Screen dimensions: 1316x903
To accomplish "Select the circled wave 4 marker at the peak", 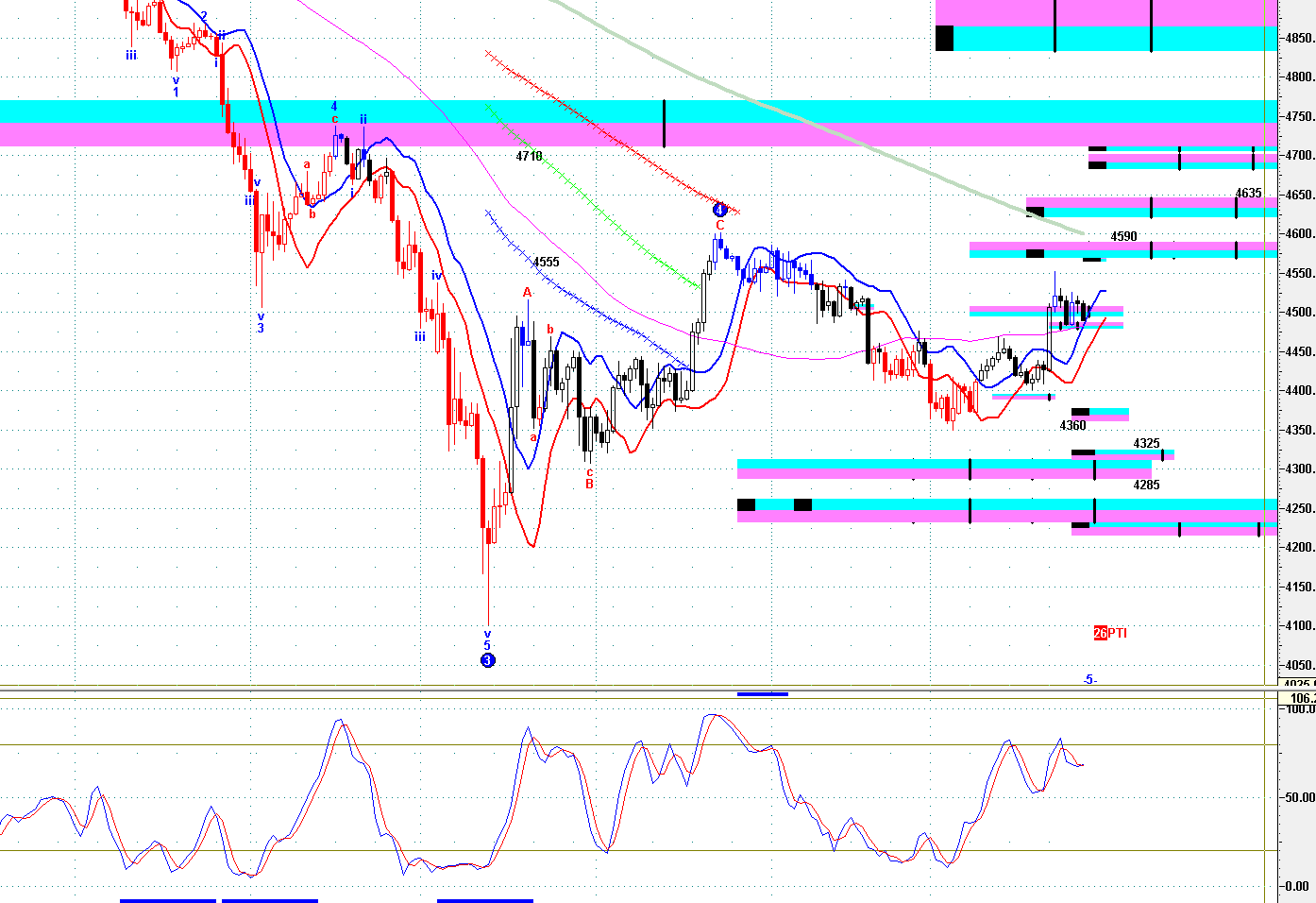I will [719, 210].
